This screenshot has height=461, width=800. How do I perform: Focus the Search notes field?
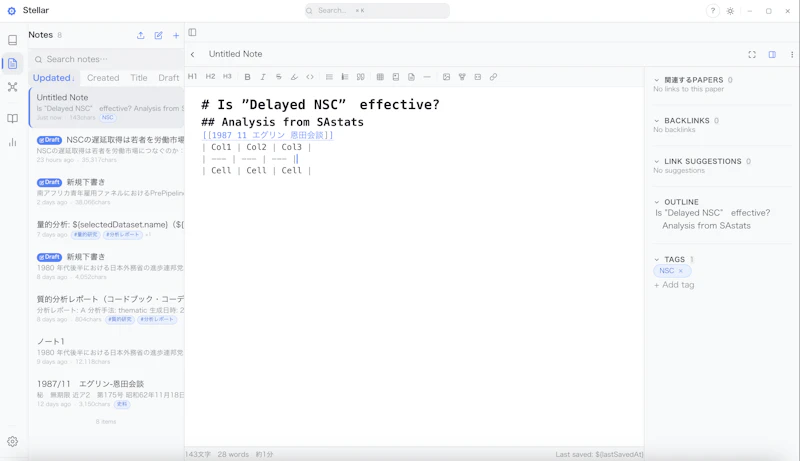(106, 59)
